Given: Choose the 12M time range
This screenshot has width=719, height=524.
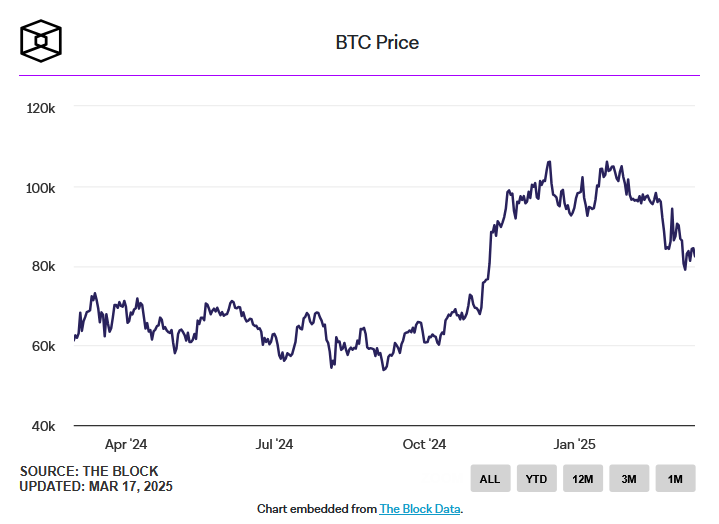Looking at the screenshot, I should 582,479.
